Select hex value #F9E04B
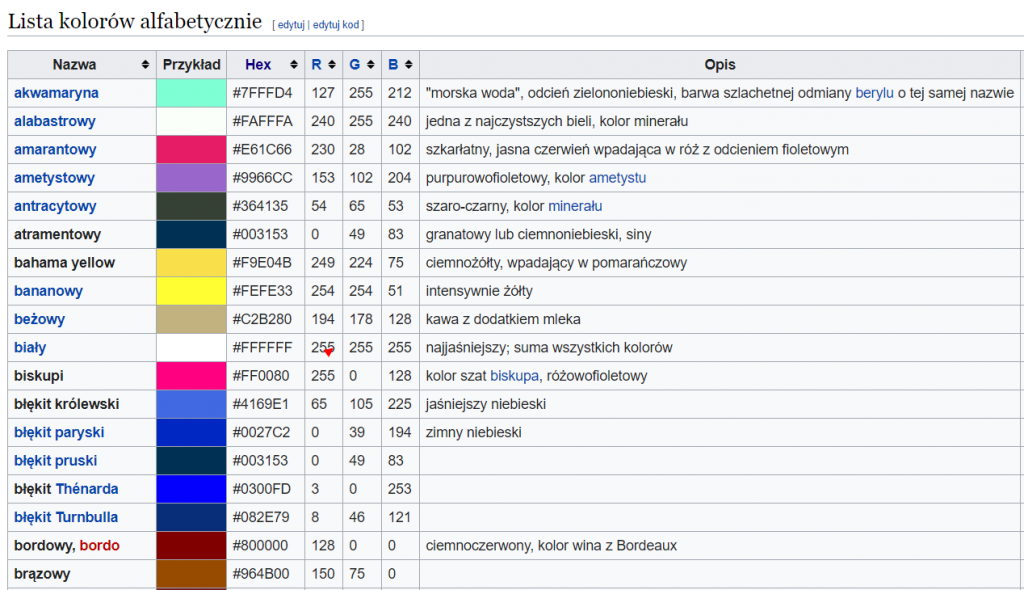Image resolution: width=1024 pixels, height=590 pixels. coord(262,263)
